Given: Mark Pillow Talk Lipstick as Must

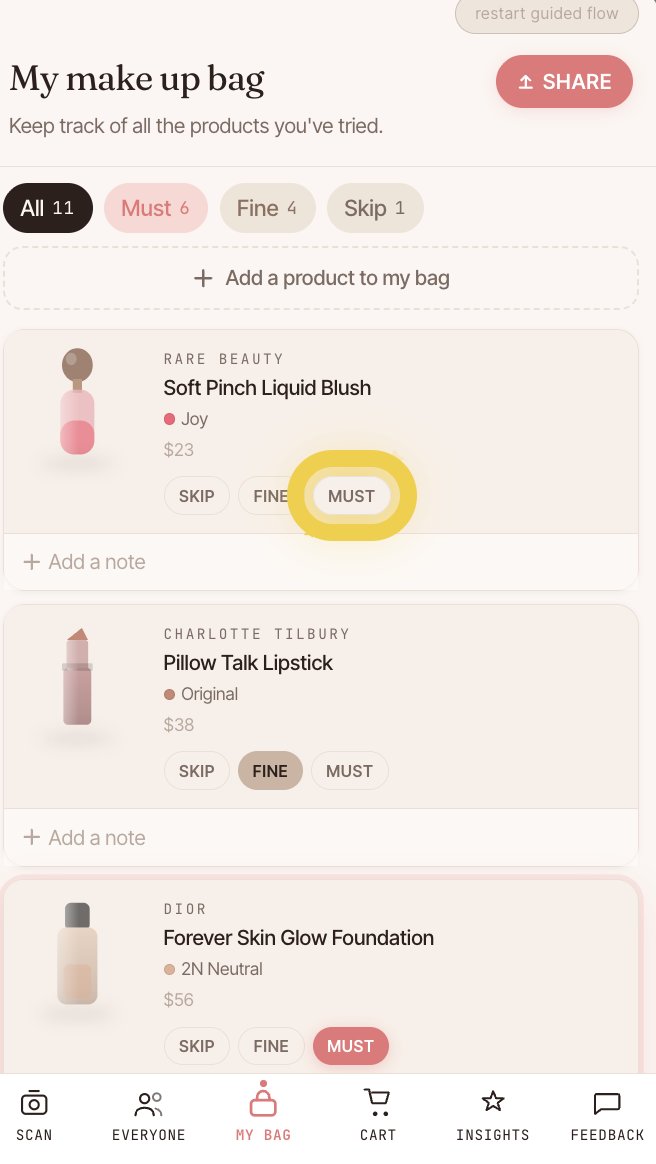Looking at the screenshot, I should point(349,771).
